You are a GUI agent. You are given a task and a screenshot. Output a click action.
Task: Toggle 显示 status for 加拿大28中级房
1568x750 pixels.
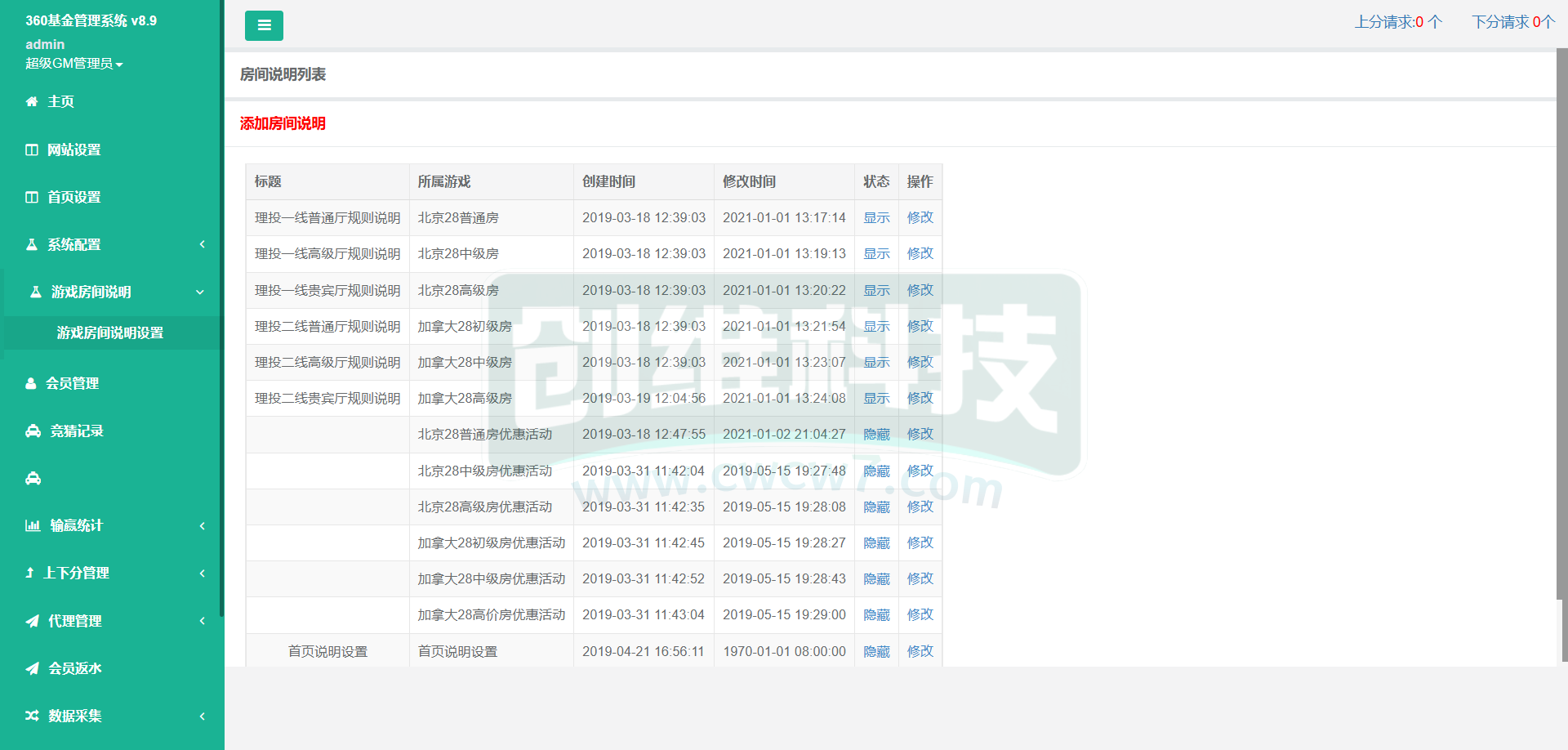pyautogui.click(x=876, y=362)
